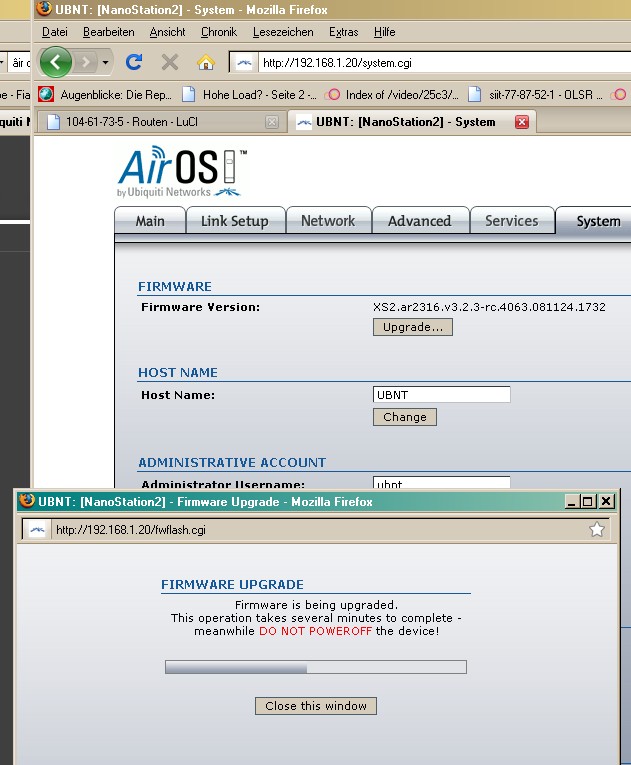
Task: Click the green Back navigation arrow
Action: [56, 63]
